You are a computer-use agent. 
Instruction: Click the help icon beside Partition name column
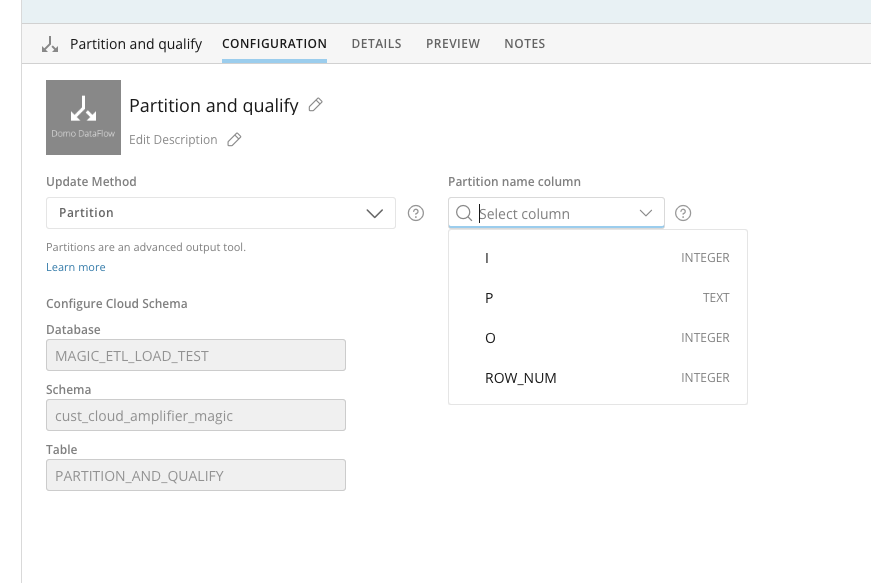click(x=683, y=213)
